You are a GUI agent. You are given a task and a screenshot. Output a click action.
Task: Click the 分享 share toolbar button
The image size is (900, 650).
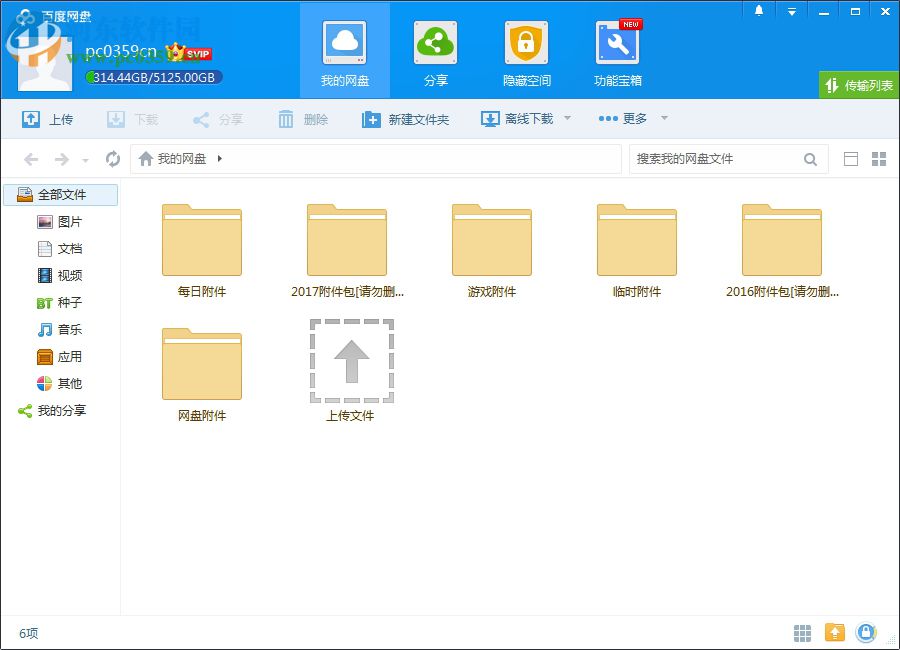click(218, 119)
